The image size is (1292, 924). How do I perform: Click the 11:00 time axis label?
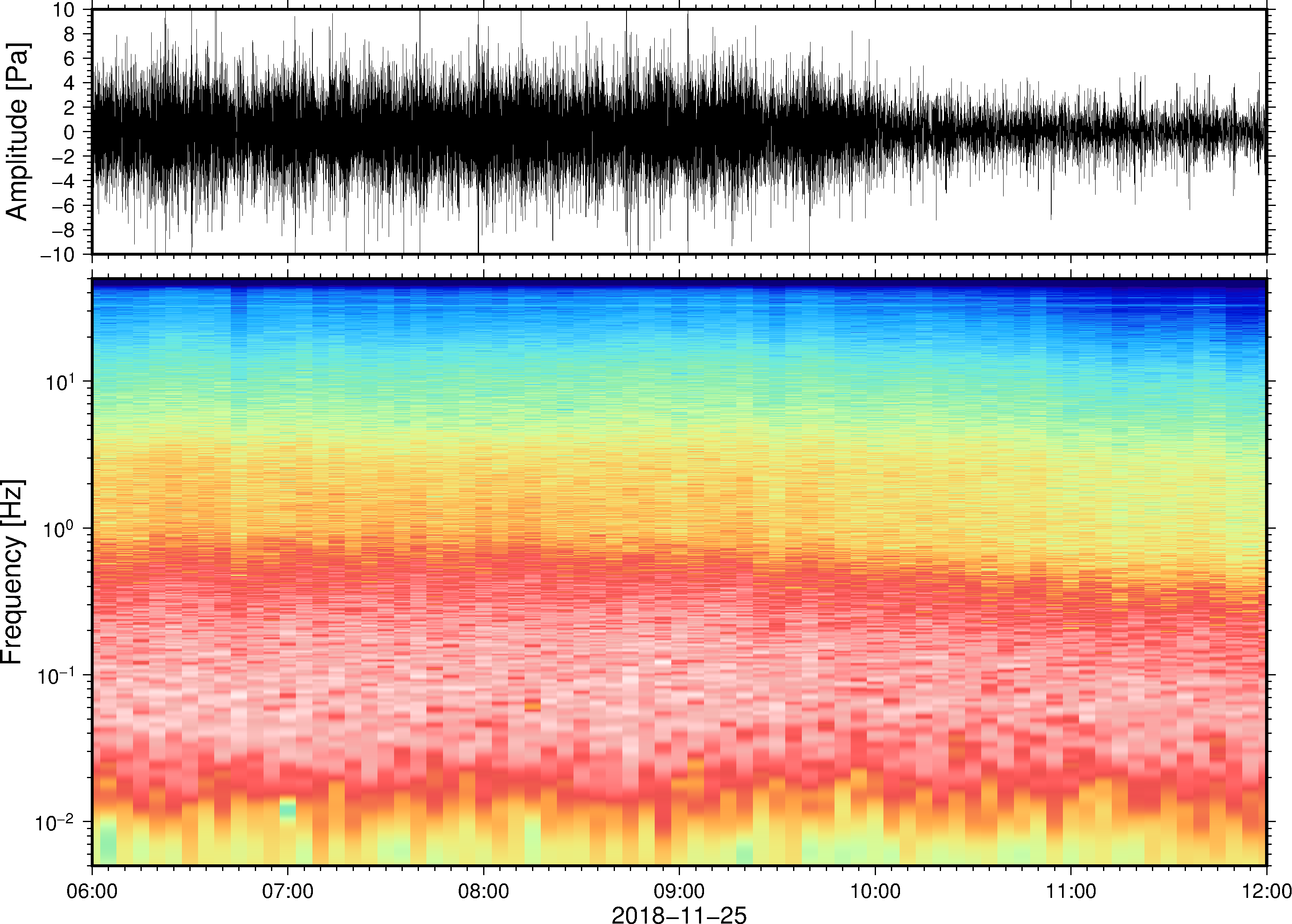coord(1071,891)
